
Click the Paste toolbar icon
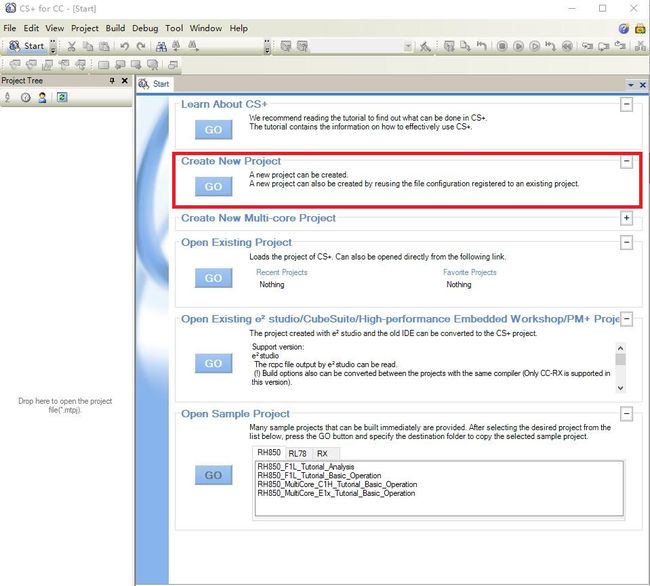pos(104,46)
